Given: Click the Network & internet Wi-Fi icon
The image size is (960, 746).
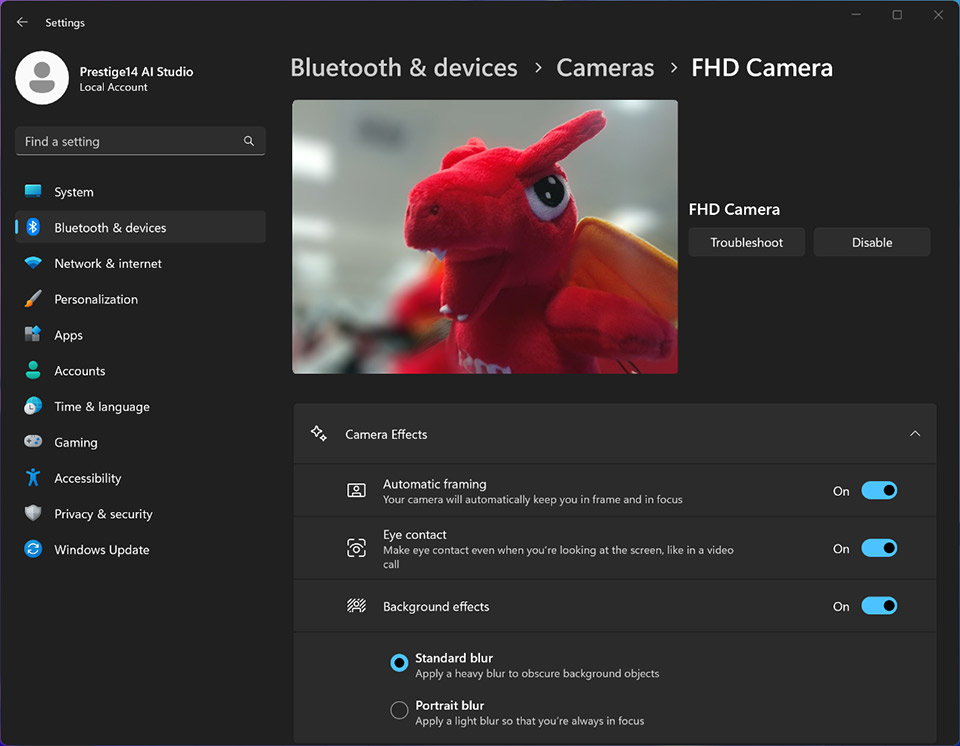Looking at the screenshot, I should tap(33, 263).
